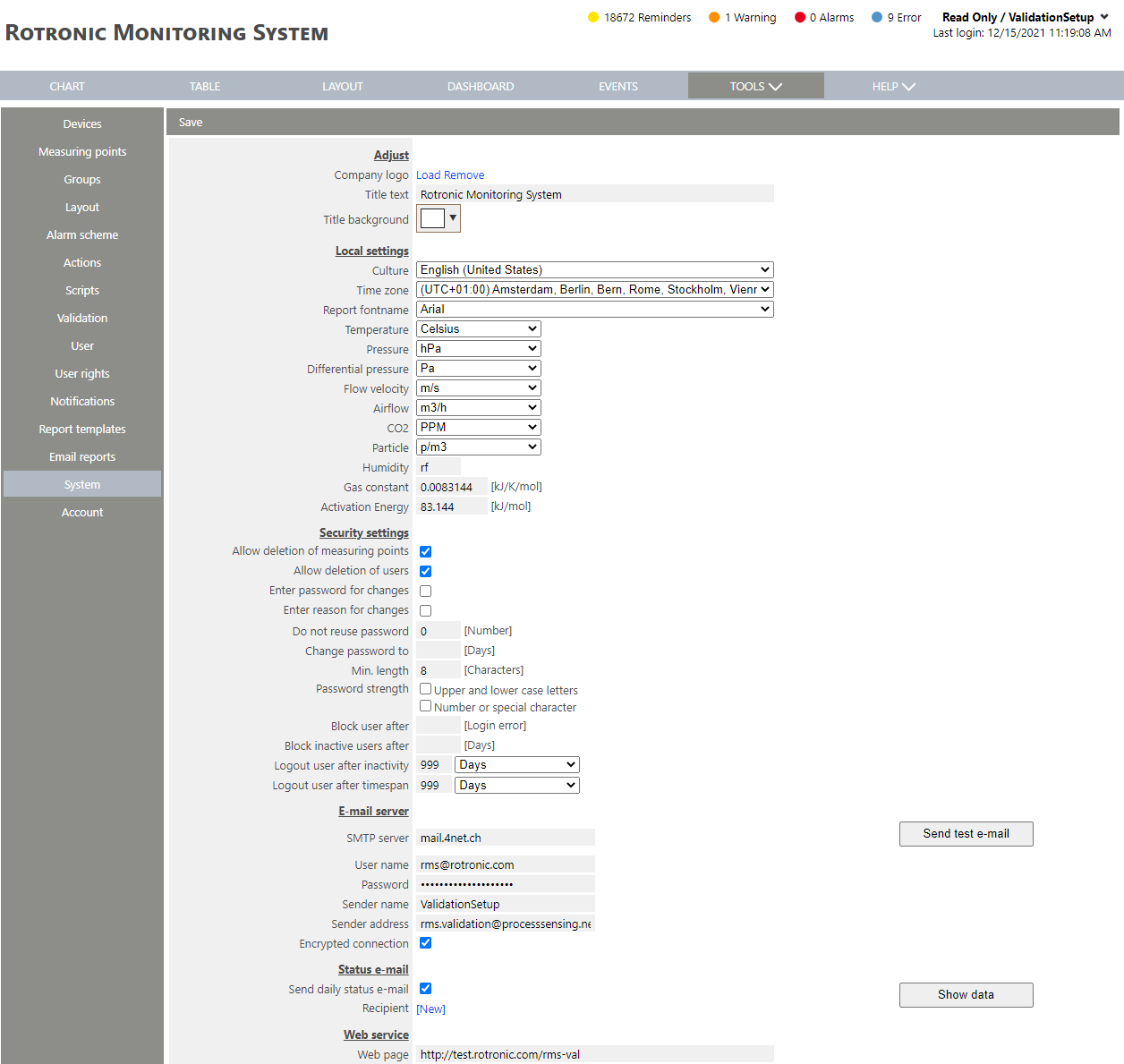Open Validation in the sidebar

[82, 318]
